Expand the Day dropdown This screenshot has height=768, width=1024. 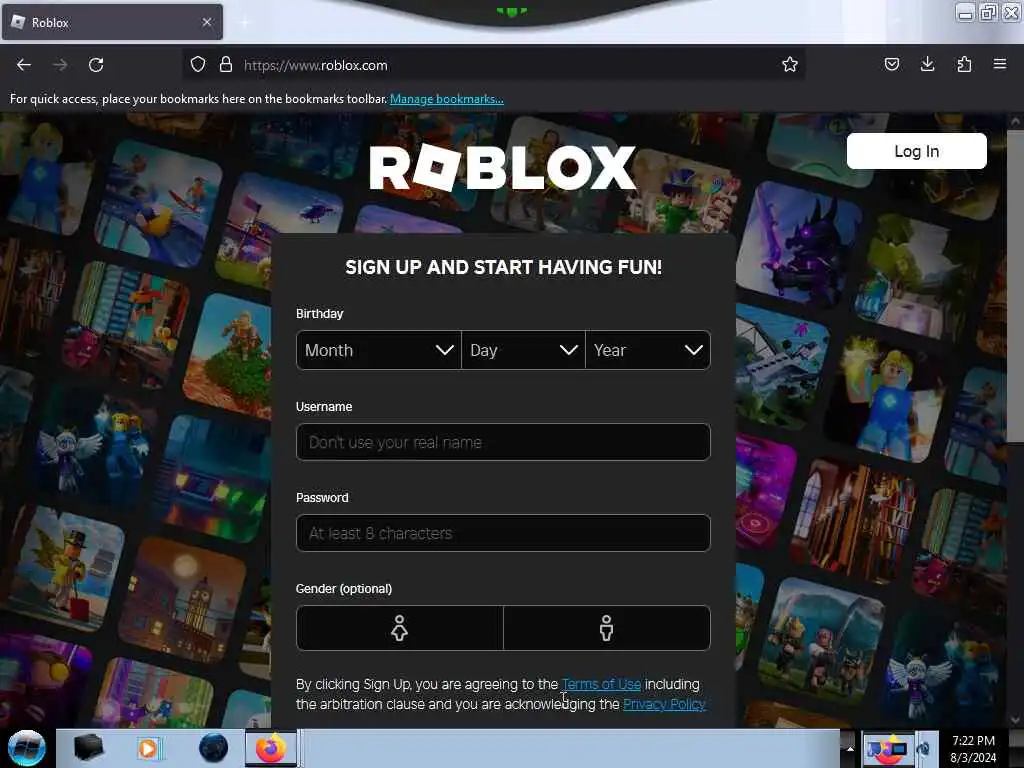[x=523, y=350]
